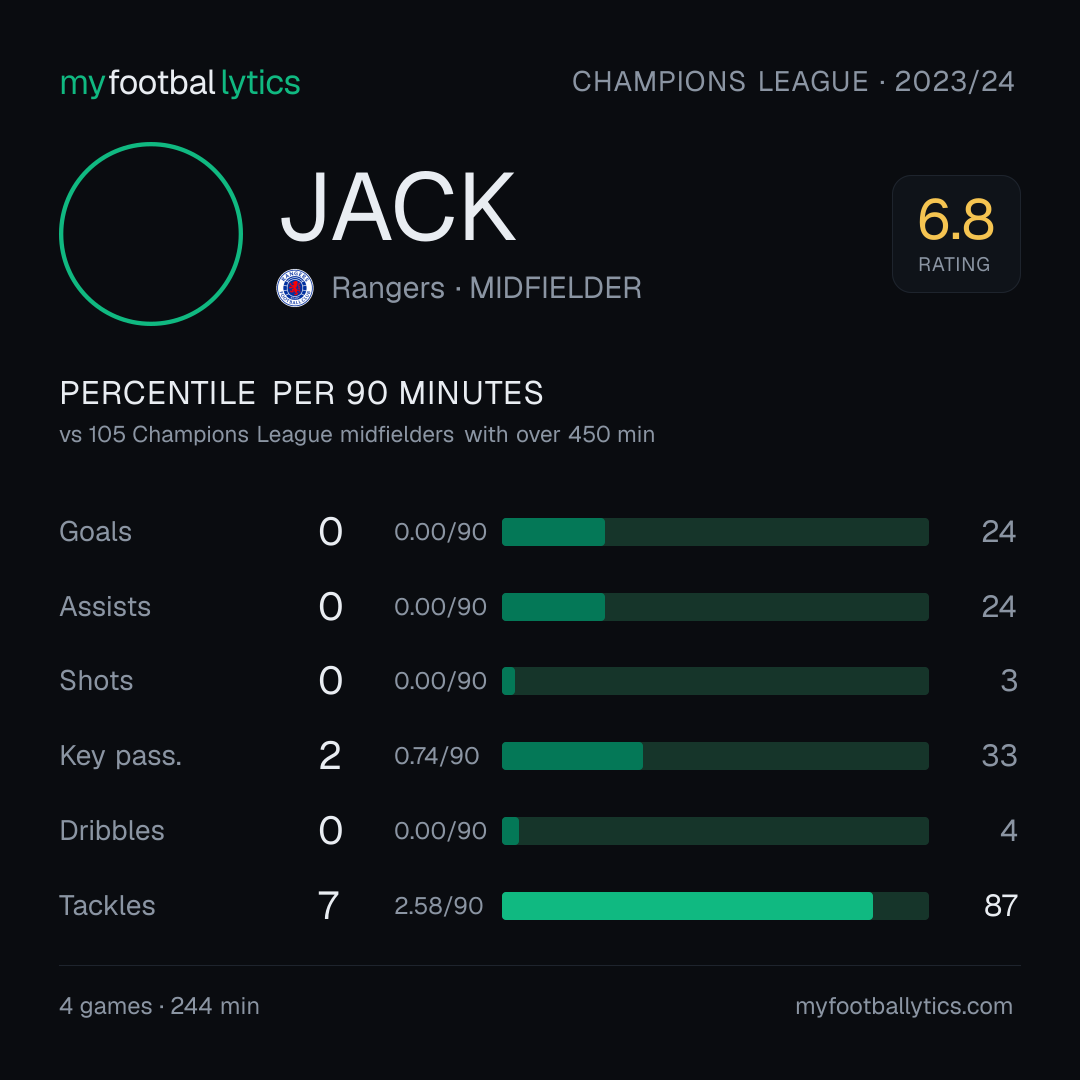
Task: Click the myfootballytics logo
Action: (x=180, y=83)
